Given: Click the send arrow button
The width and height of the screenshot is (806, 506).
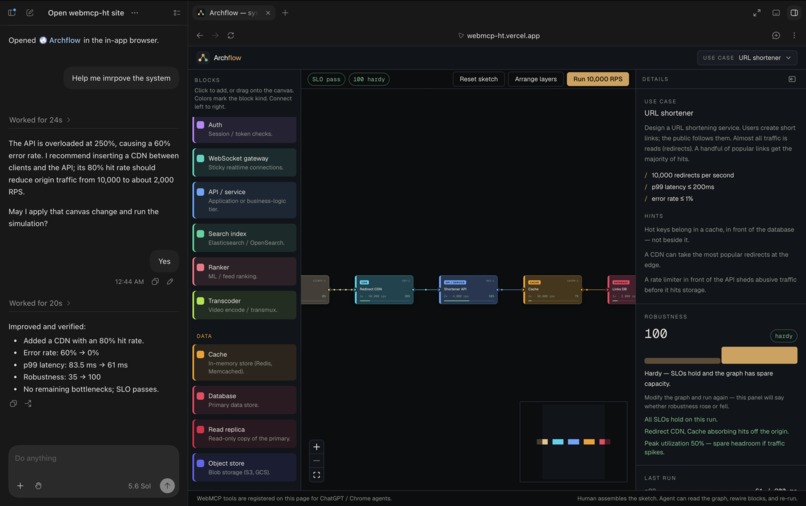Looking at the screenshot, I should 167,485.
